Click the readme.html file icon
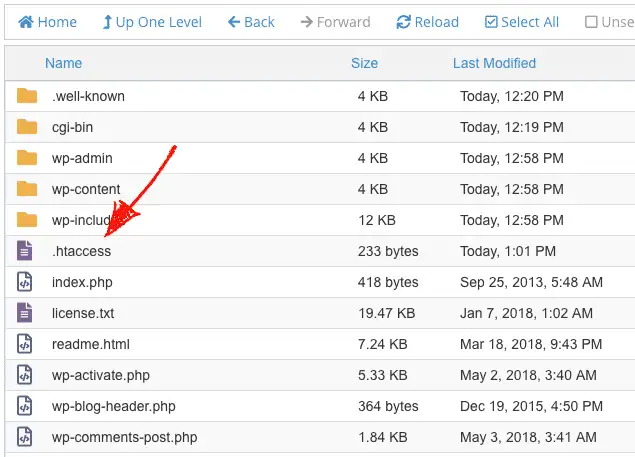 (25, 344)
